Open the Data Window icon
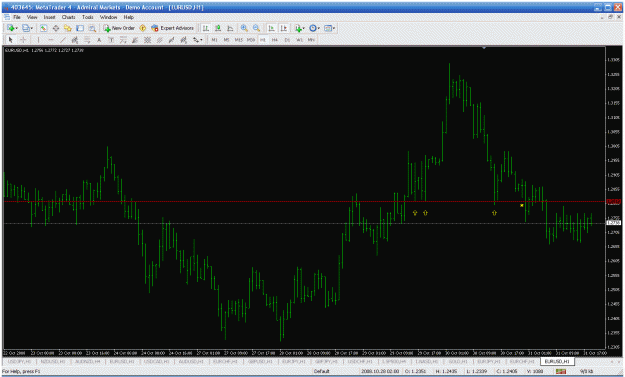The image size is (625, 377). [x=56, y=28]
